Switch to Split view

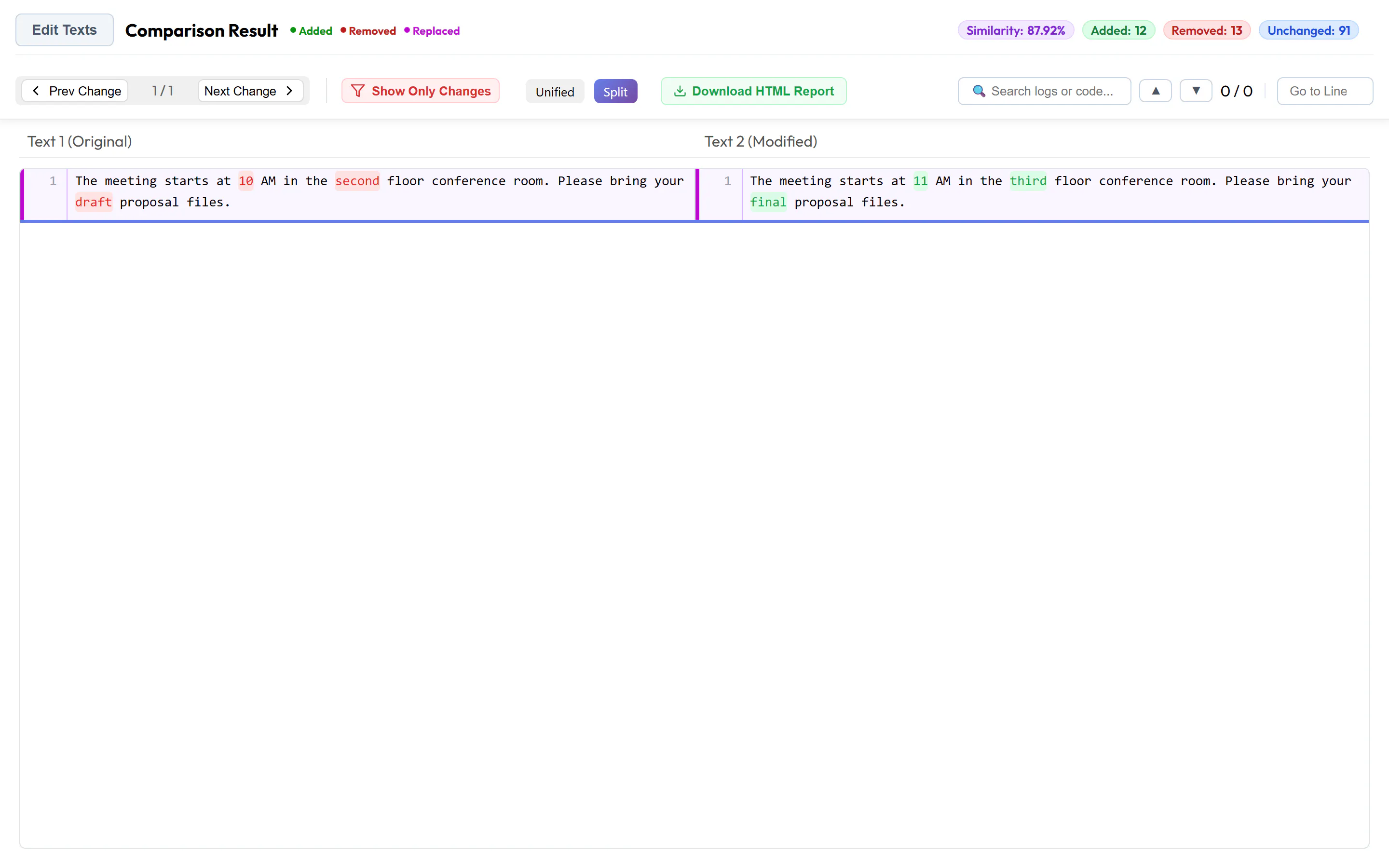pyautogui.click(x=615, y=91)
